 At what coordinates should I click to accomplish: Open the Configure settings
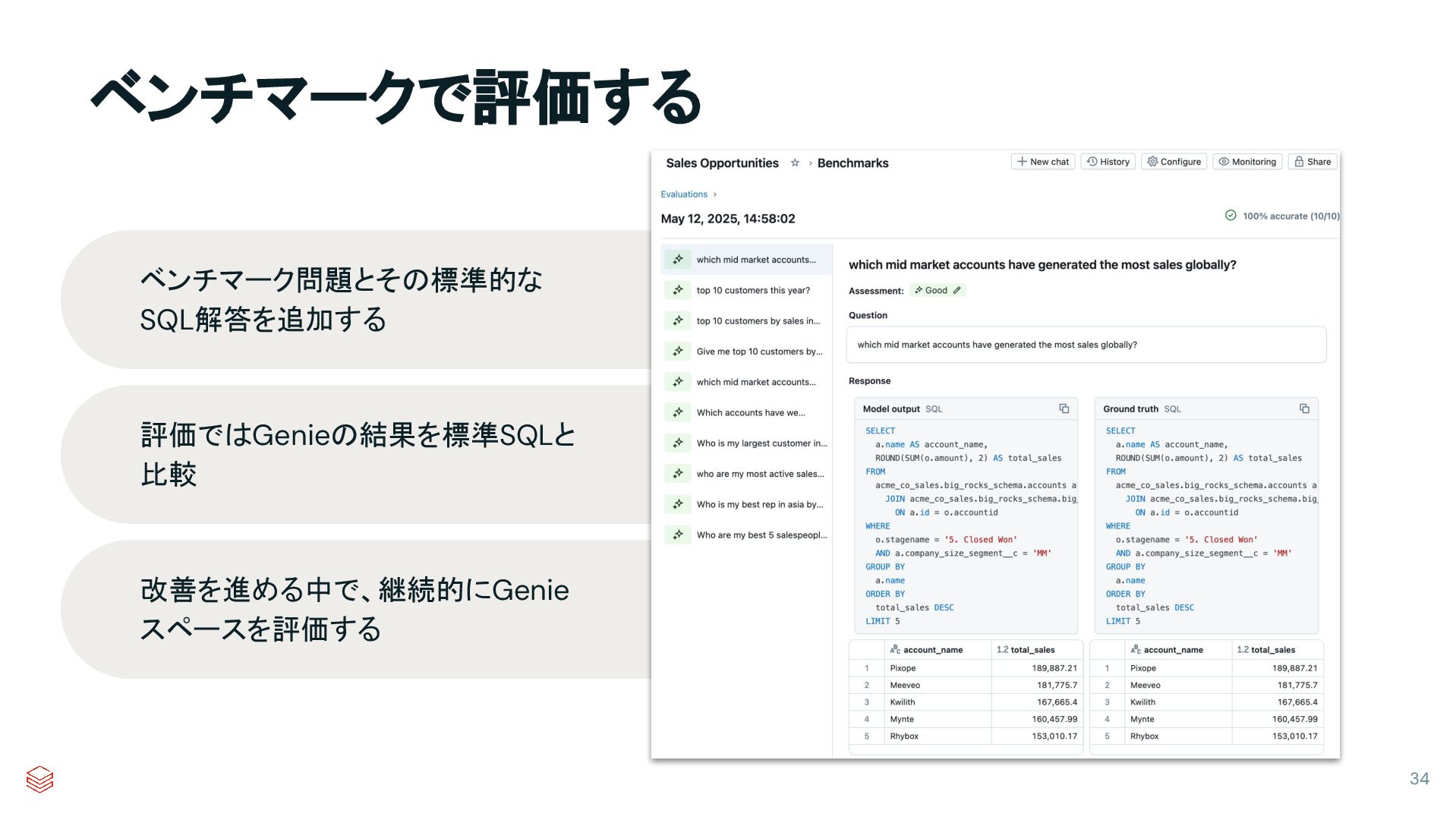[1174, 162]
